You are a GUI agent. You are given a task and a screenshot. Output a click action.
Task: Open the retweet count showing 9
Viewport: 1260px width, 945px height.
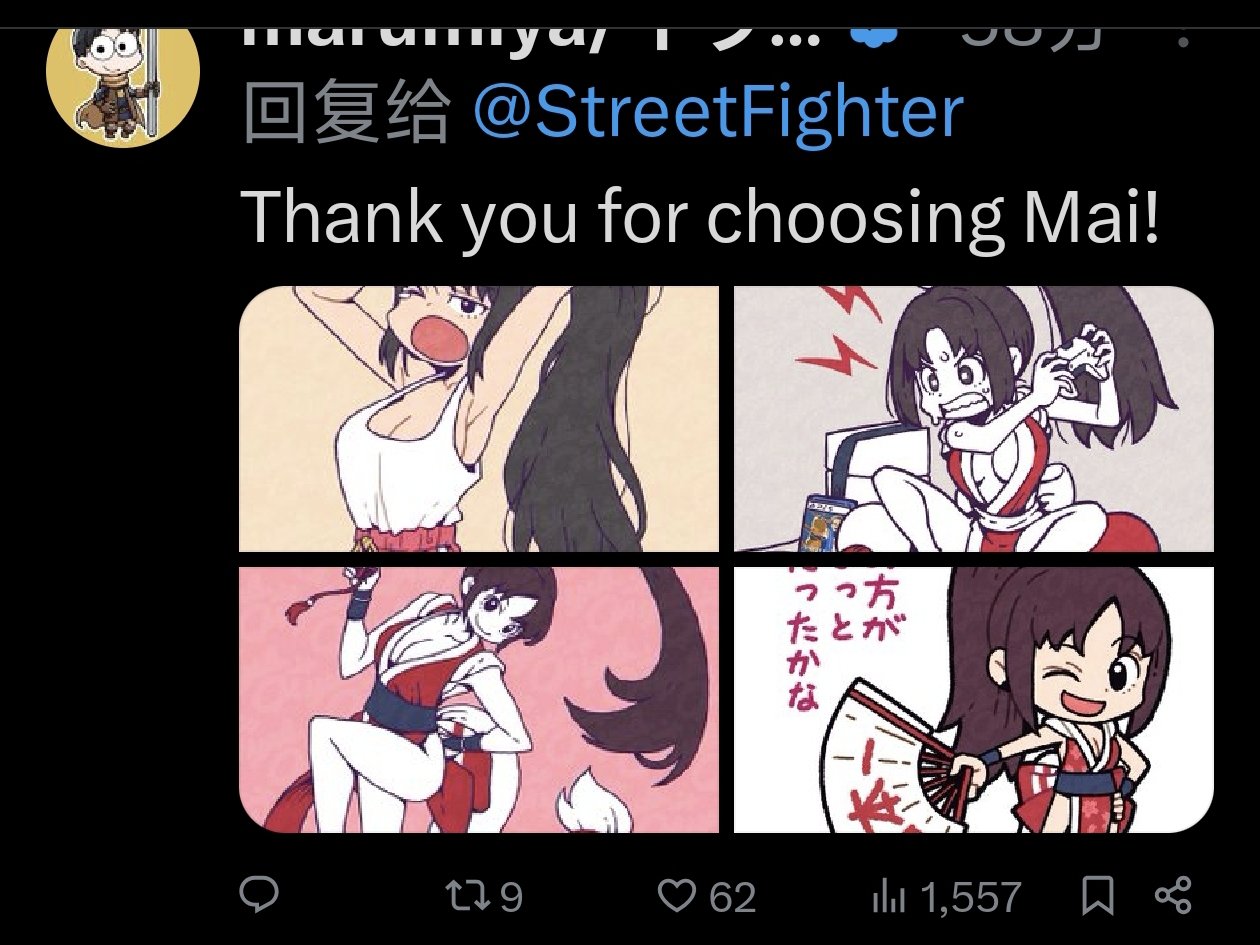(x=511, y=897)
